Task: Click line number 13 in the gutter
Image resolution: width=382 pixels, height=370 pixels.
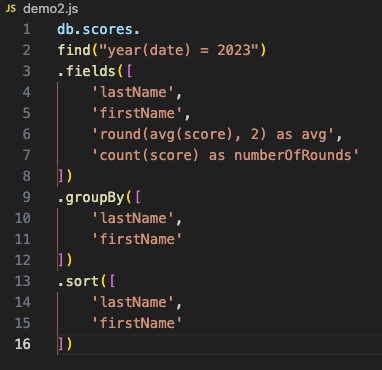Action: point(23,281)
